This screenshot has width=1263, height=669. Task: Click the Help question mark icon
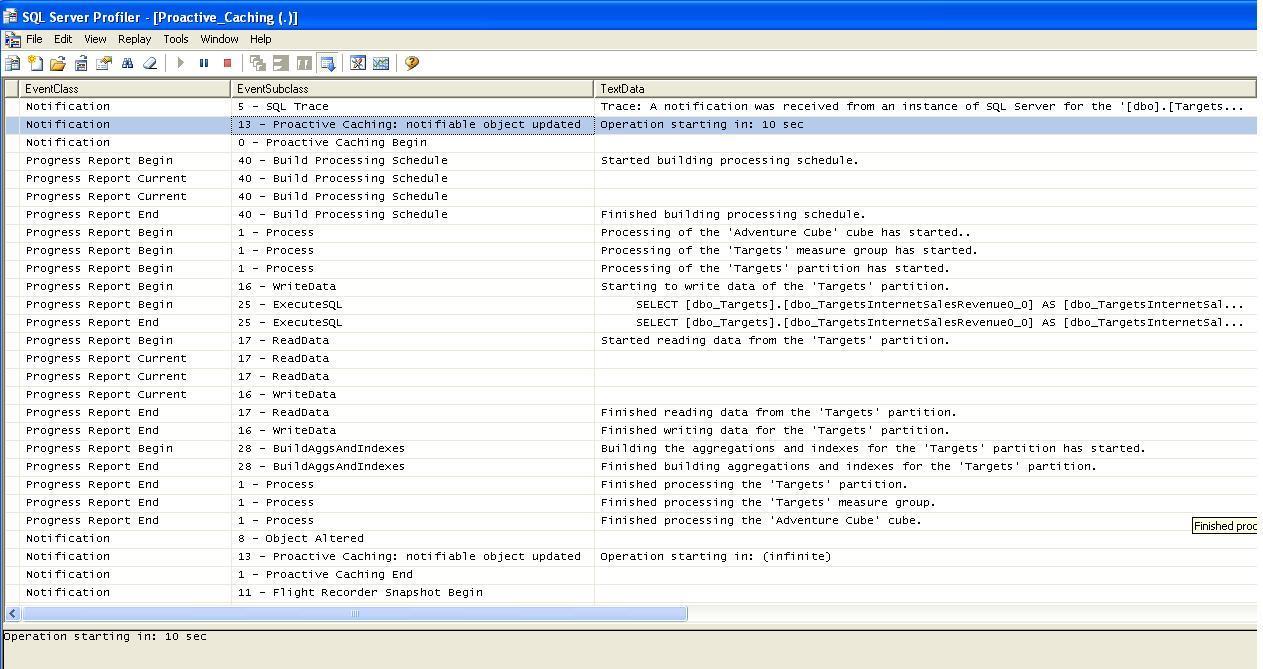tap(412, 63)
